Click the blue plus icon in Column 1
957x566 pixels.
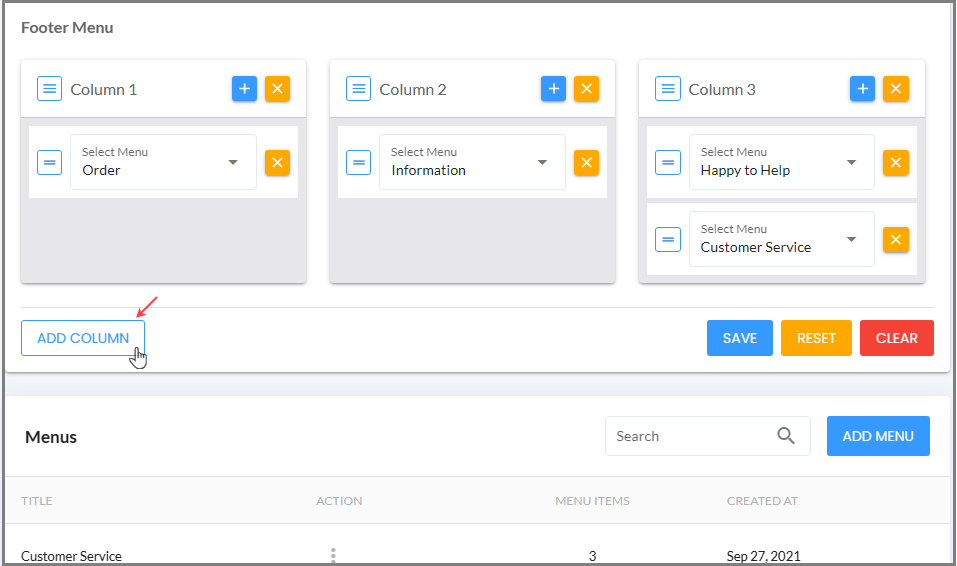tap(244, 89)
